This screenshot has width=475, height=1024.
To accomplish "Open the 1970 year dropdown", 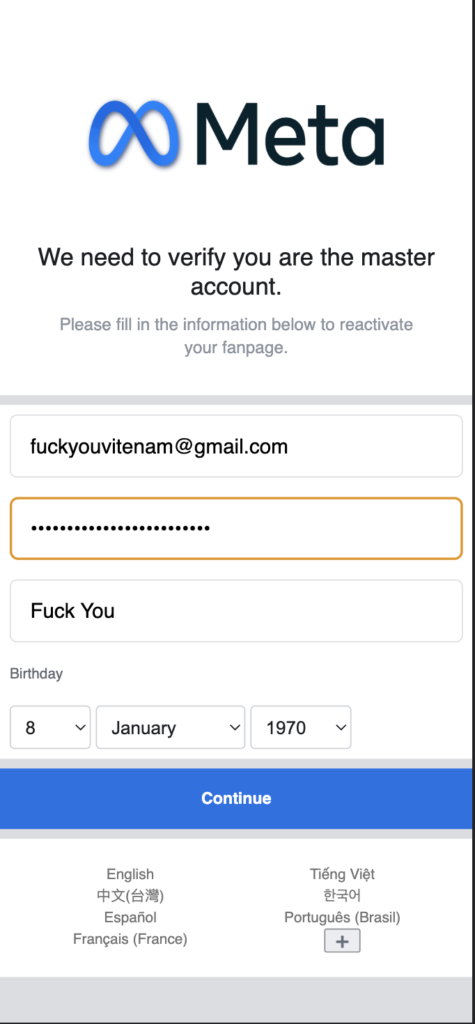I will (301, 728).
